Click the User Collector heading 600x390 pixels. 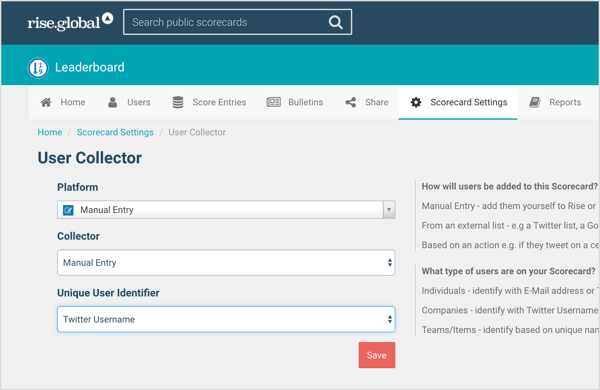90,158
